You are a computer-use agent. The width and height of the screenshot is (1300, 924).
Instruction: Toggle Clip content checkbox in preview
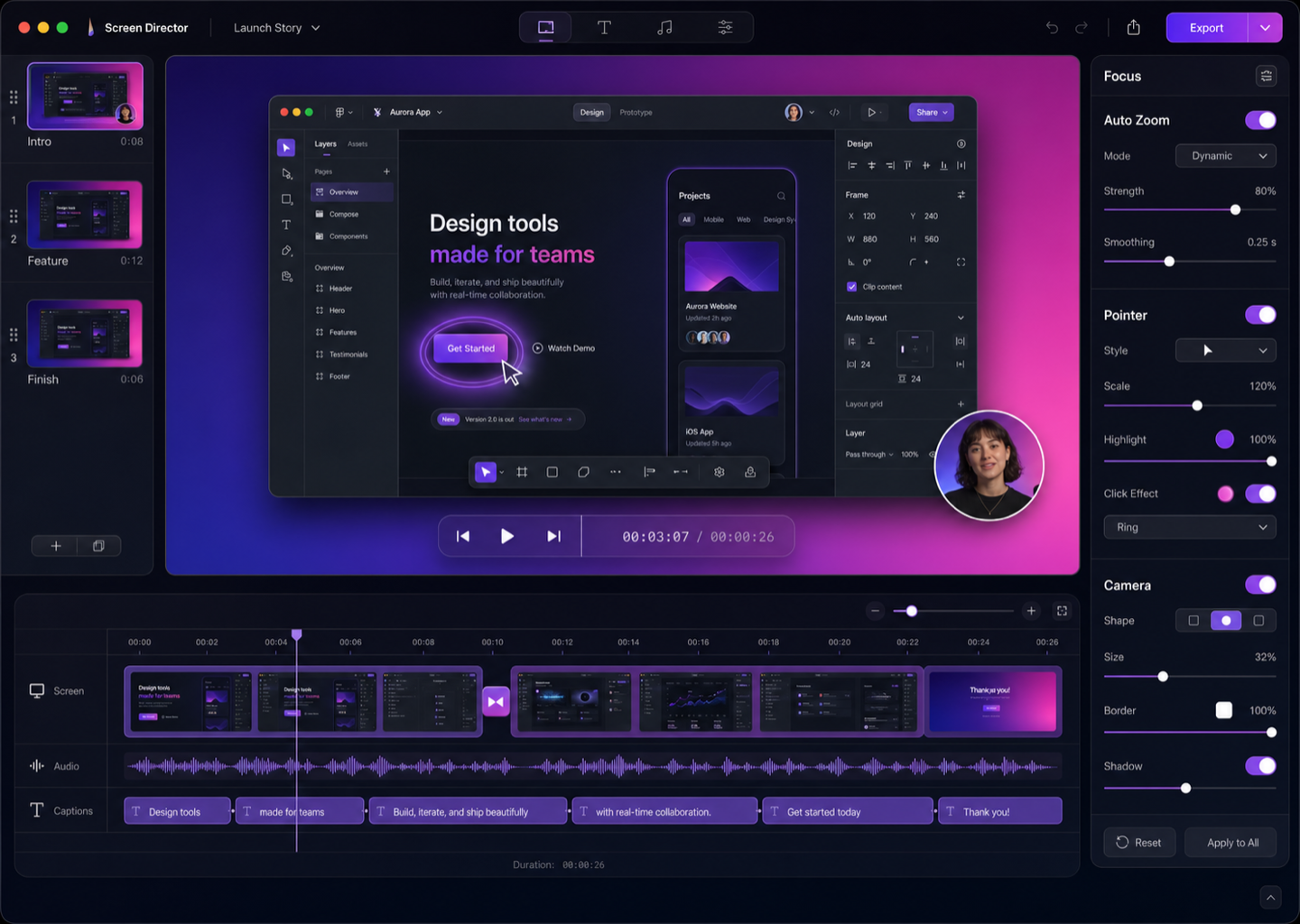coord(851,287)
